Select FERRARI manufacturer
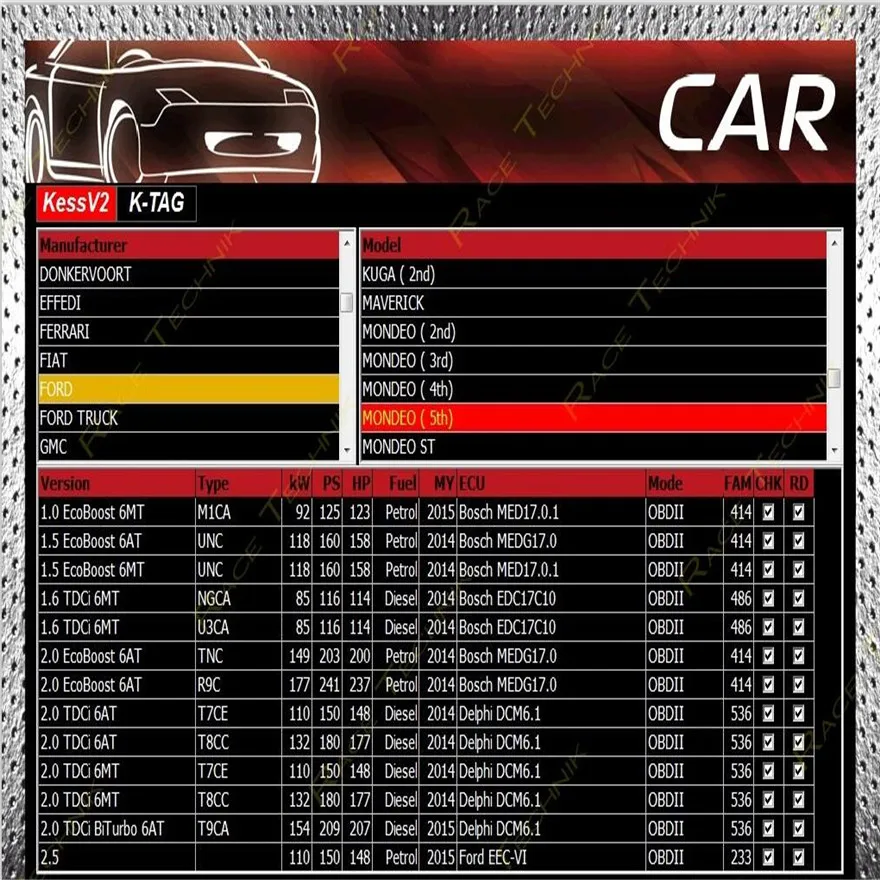This screenshot has height=880, width=880. (x=189, y=332)
